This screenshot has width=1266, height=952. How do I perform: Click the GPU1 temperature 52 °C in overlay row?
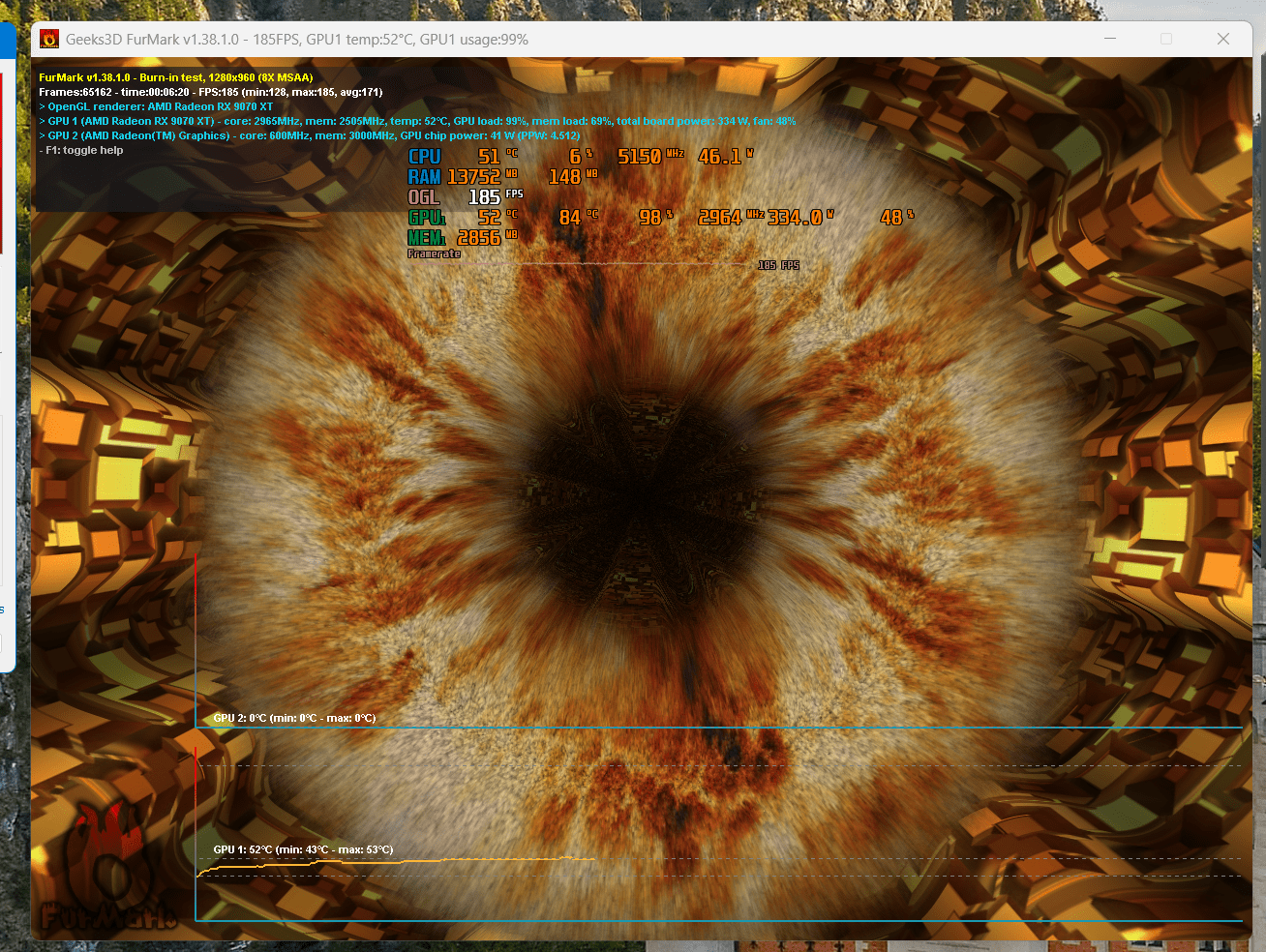(x=497, y=218)
